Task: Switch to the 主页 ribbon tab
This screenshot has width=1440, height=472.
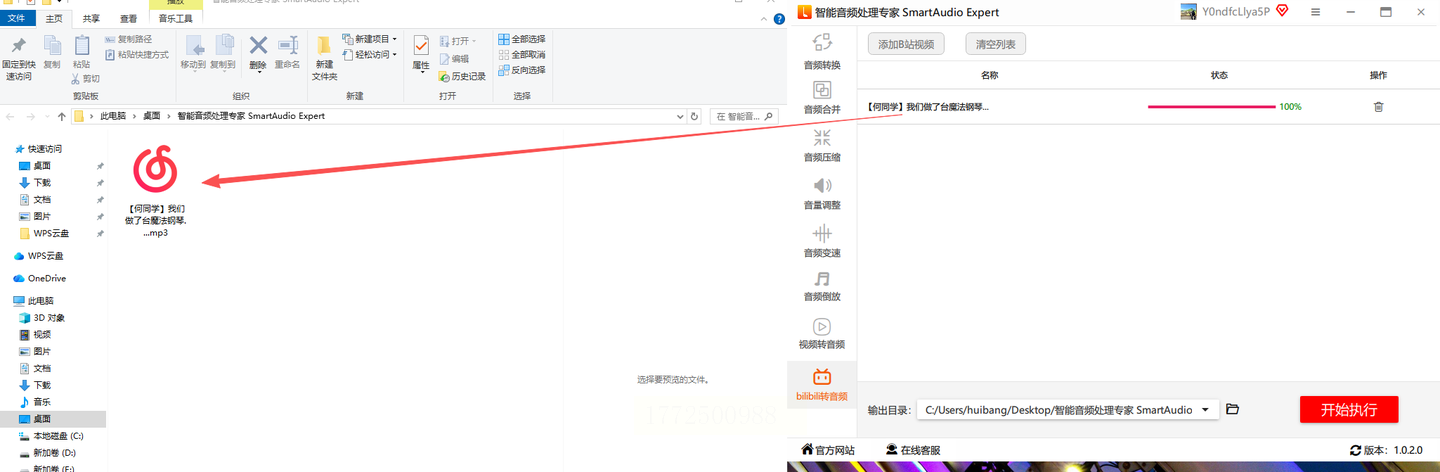Action: (x=55, y=18)
